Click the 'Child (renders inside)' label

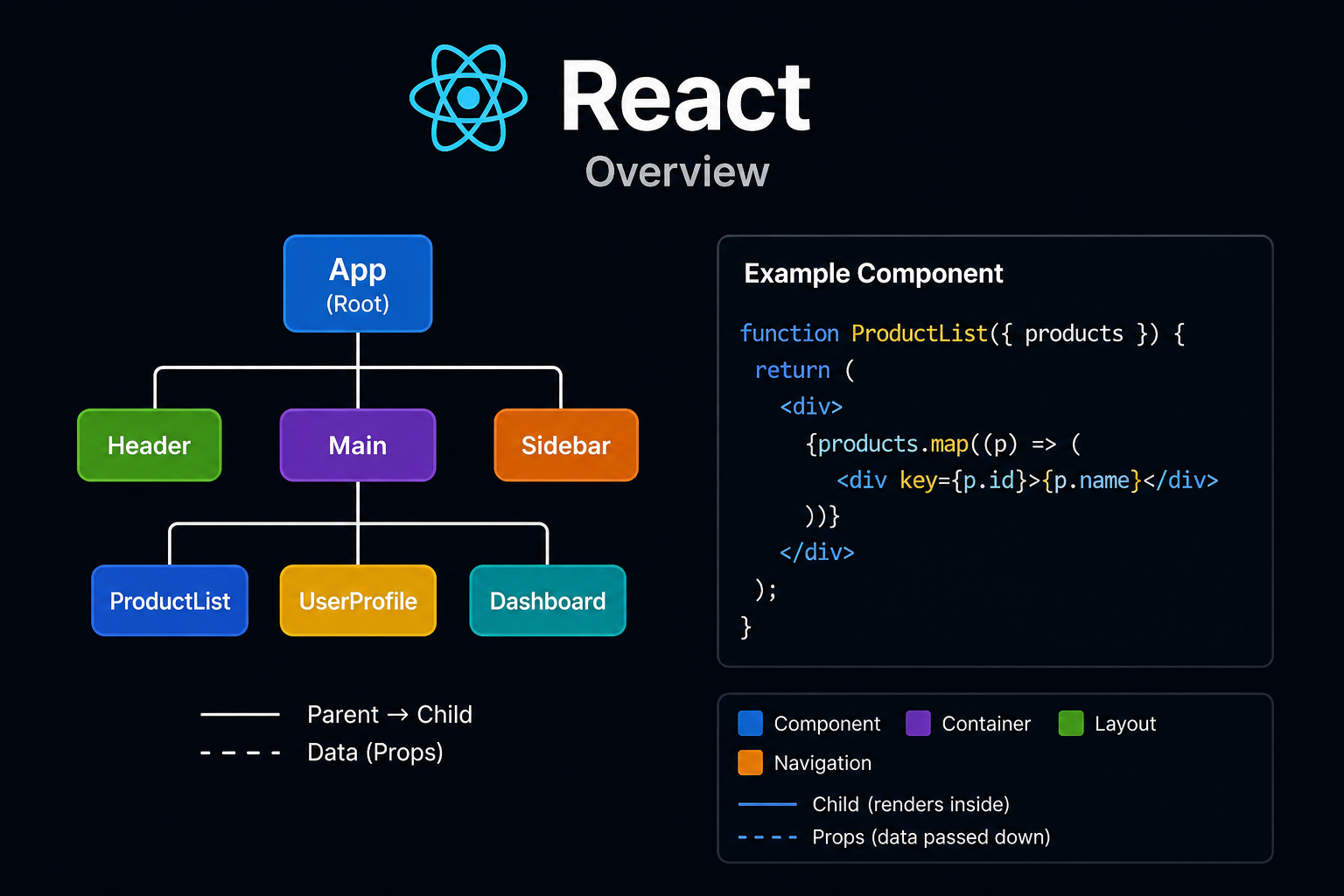point(911,804)
